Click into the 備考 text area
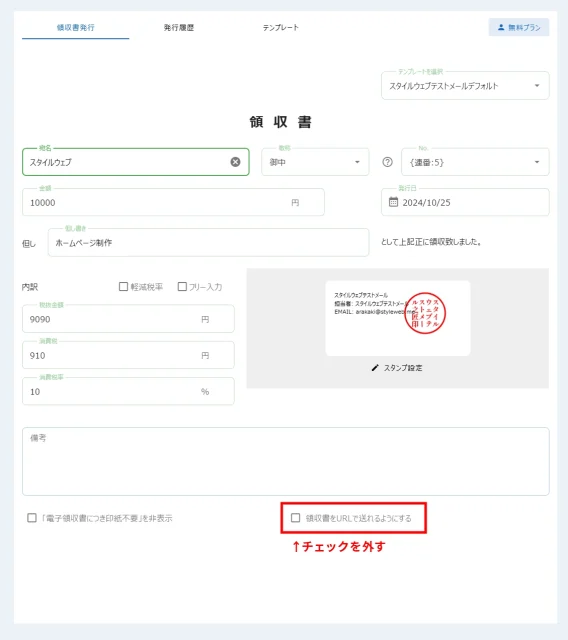Image resolution: width=568 pixels, height=640 pixels. tap(286, 462)
